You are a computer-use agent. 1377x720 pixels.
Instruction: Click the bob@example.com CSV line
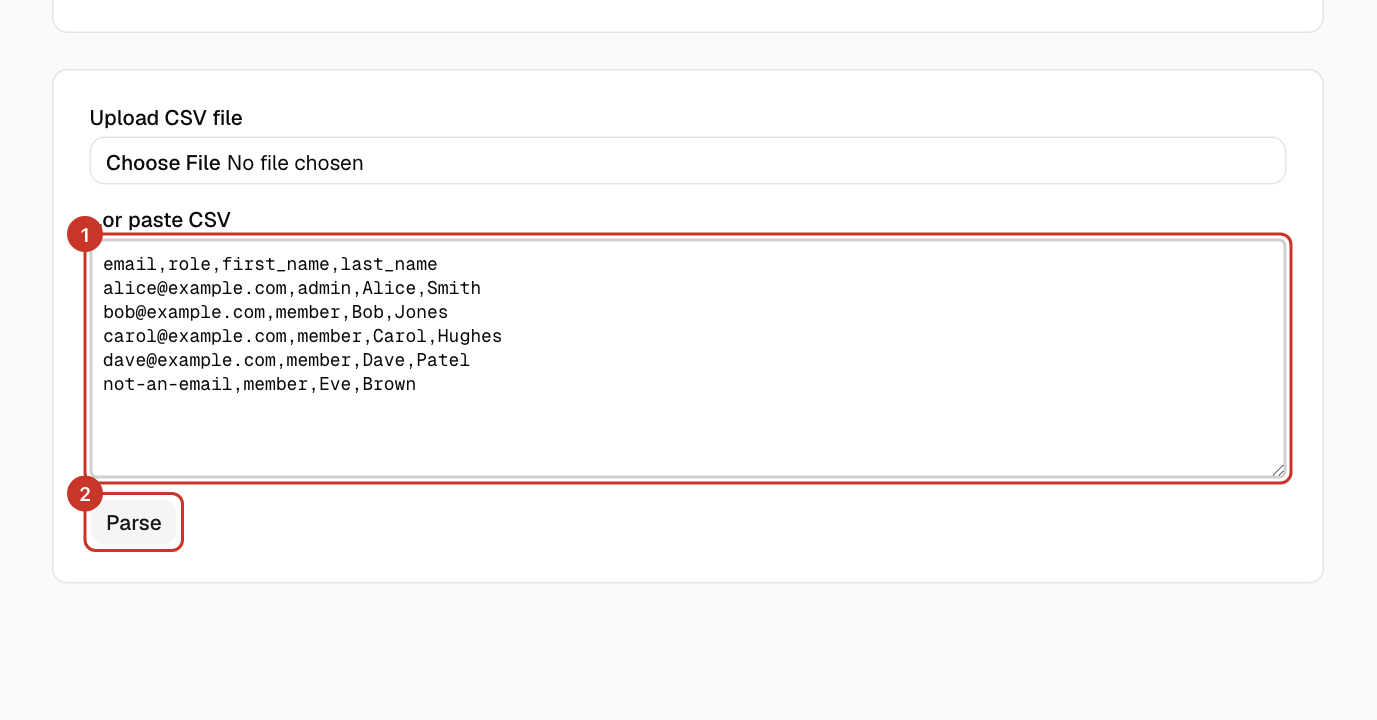pyautogui.click(x=276, y=312)
